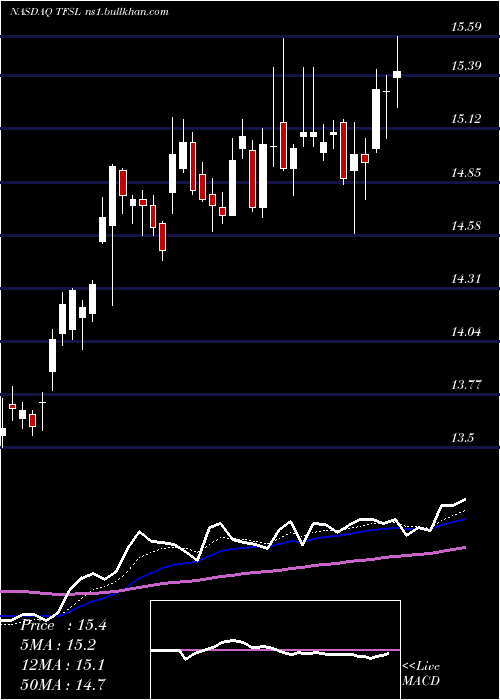Click the 13.77 price axis label
Image resolution: width=500 pixels, height=700 pixels.
click(x=466, y=384)
